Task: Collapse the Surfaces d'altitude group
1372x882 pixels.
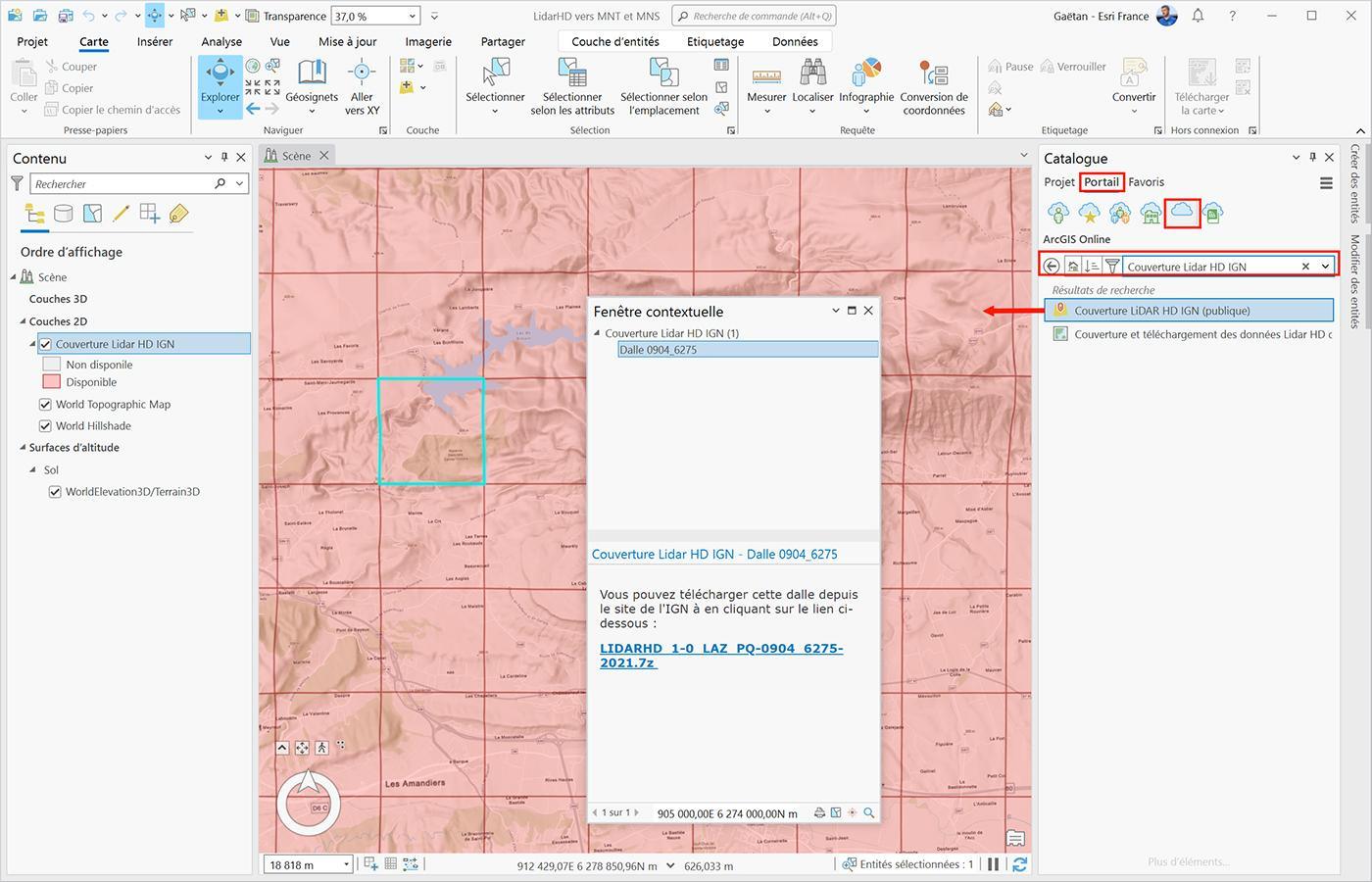Action: coord(23,448)
